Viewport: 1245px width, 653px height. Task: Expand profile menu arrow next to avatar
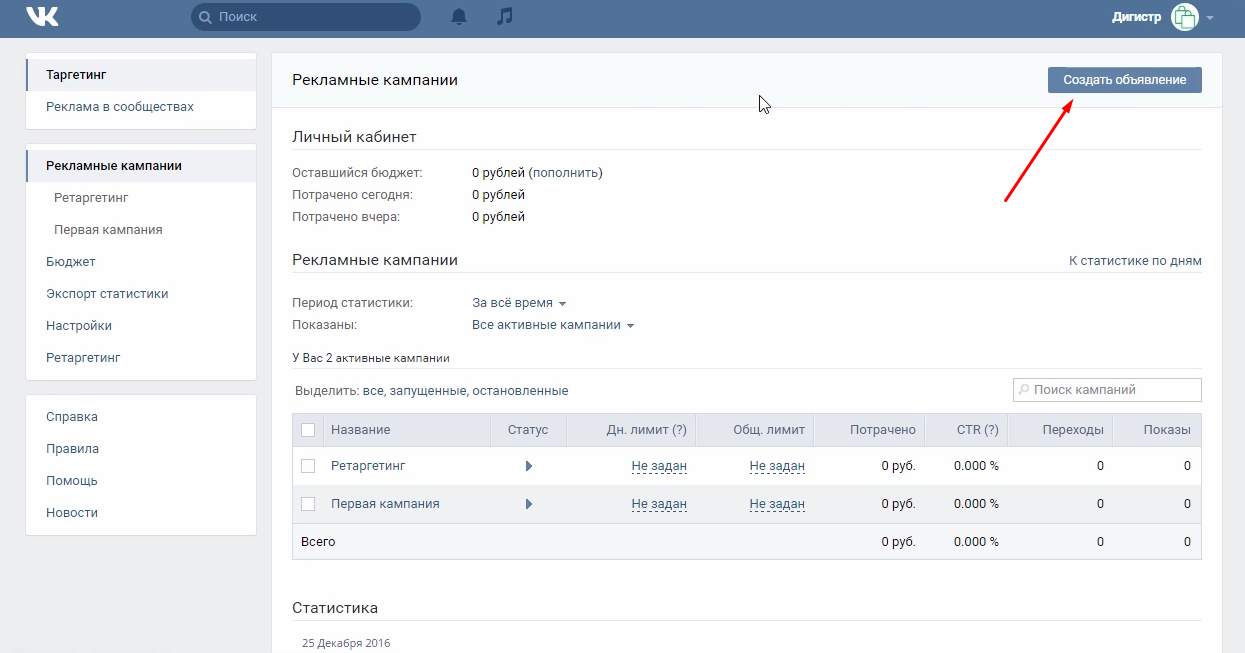tap(1210, 18)
